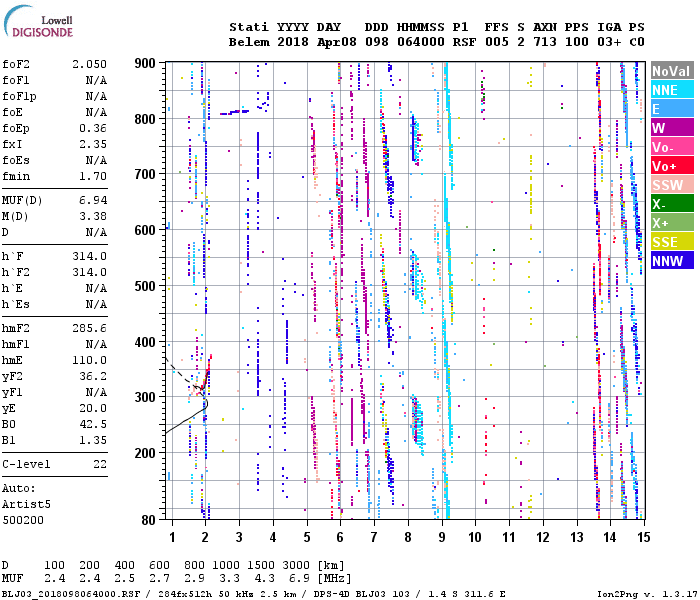This screenshot has width=700, height=600.
Task: Click the 064000 time value
Action: coord(421,42)
